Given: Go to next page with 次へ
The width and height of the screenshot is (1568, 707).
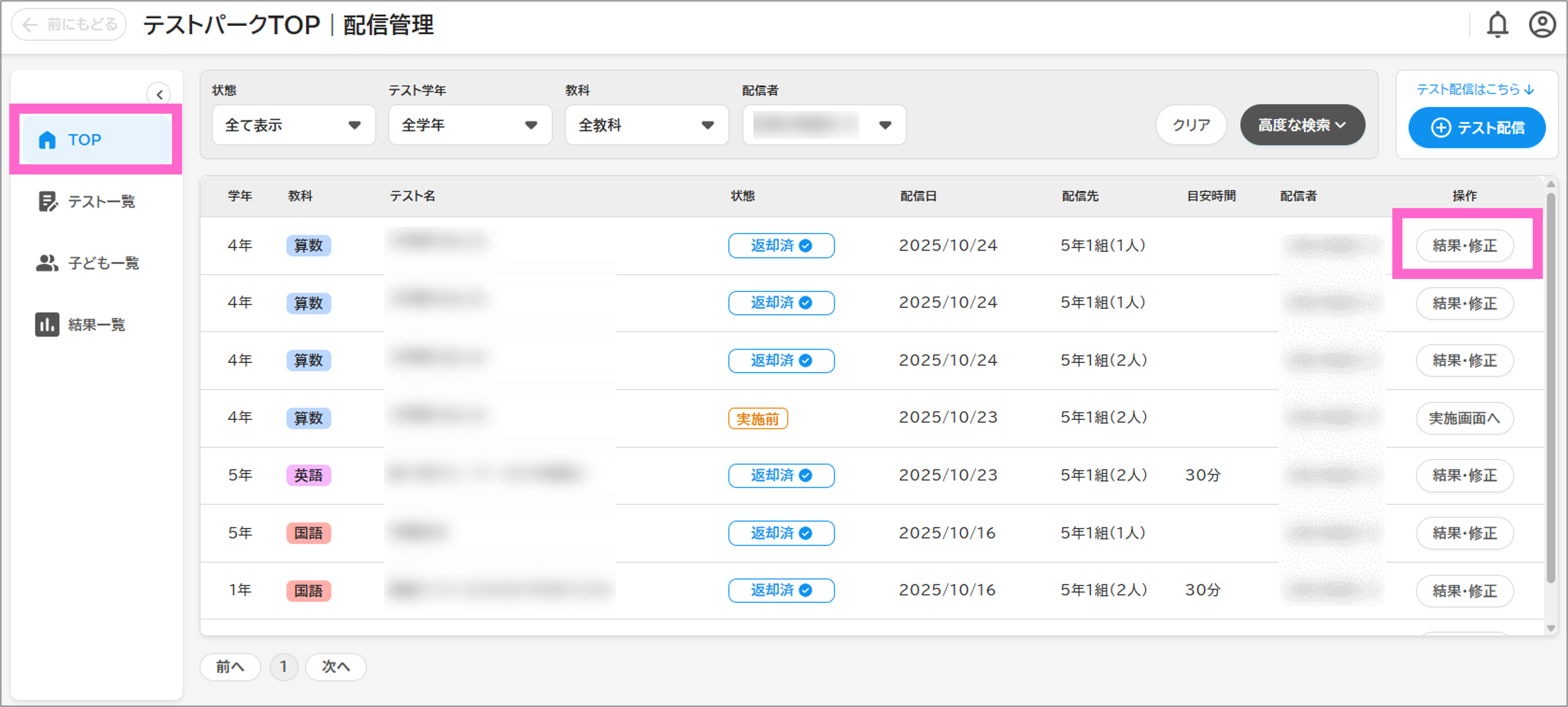Looking at the screenshot, I should (336, 667).
